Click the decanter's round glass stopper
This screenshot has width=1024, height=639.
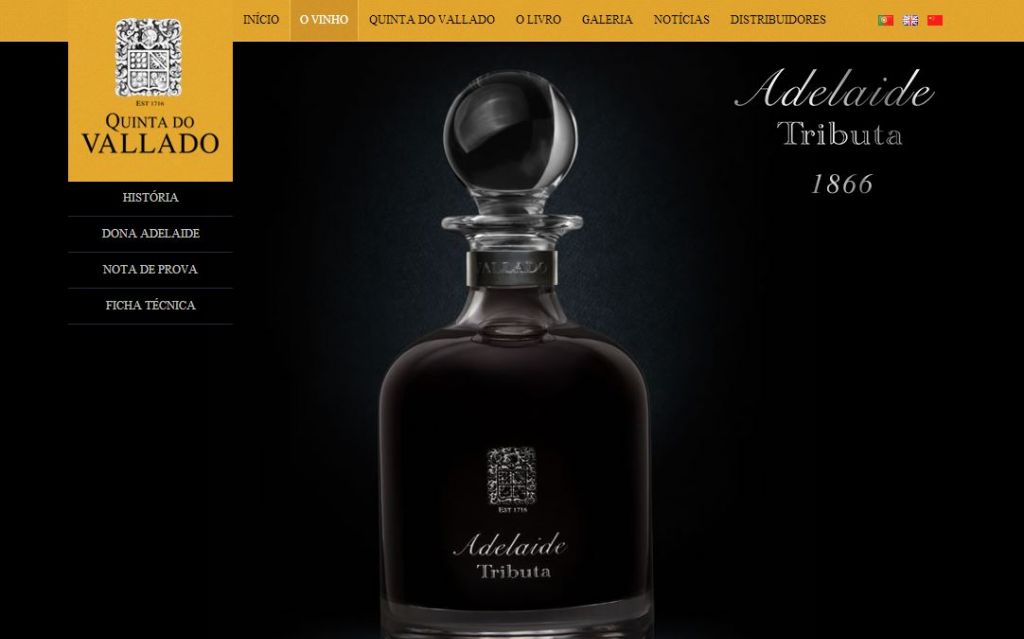pos(511,129)
